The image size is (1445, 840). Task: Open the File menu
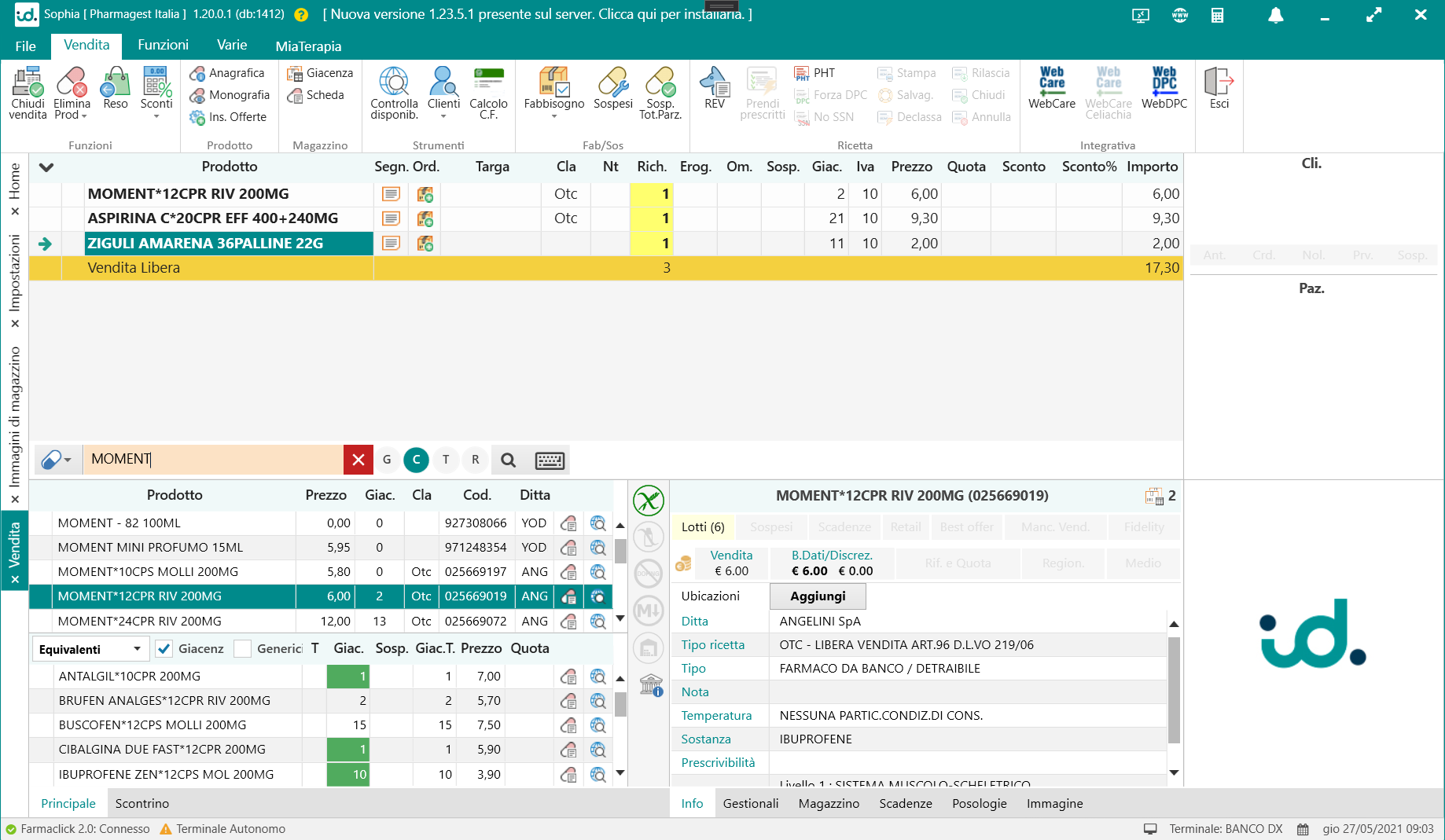(25, 46)
